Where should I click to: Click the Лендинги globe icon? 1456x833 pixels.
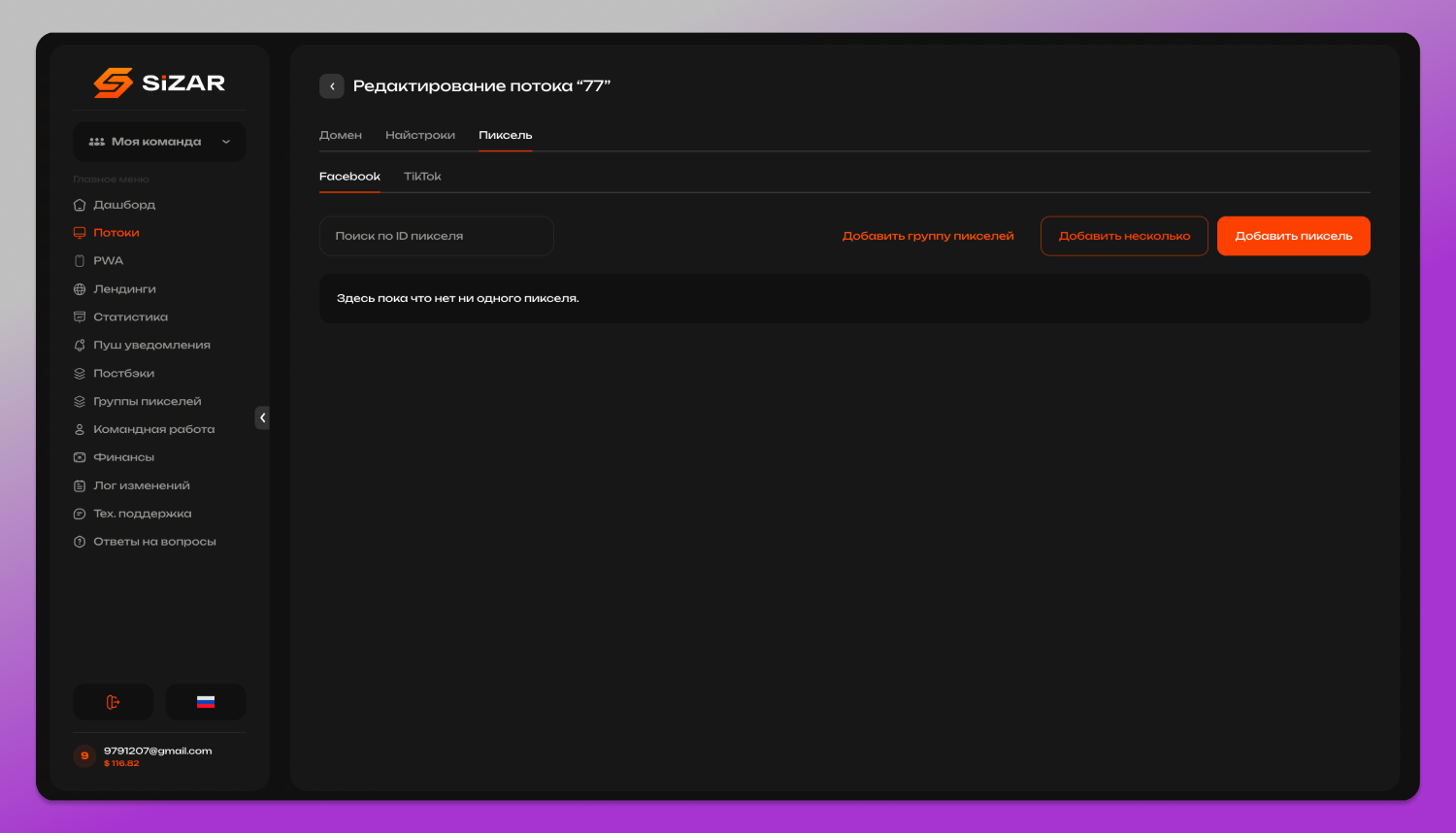80,289
